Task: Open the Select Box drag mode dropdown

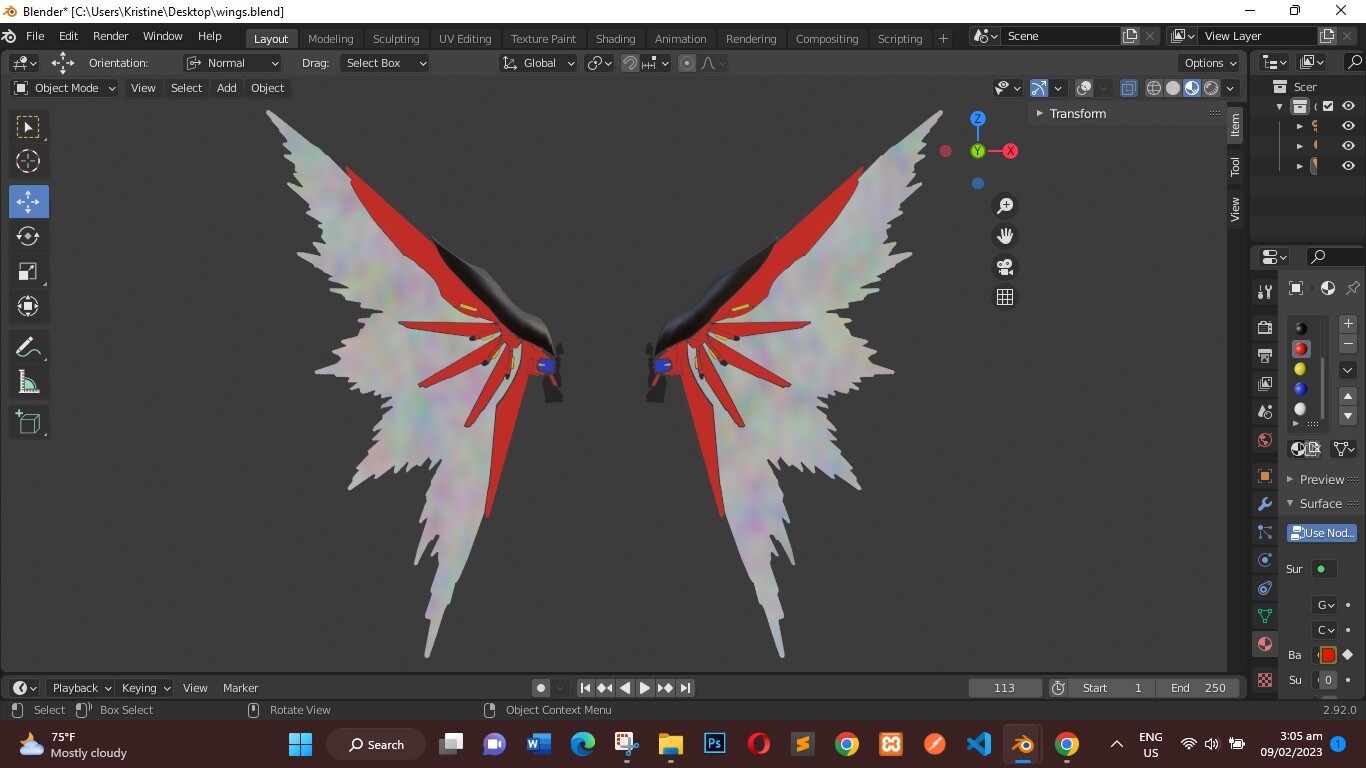Action: (385, 63)
